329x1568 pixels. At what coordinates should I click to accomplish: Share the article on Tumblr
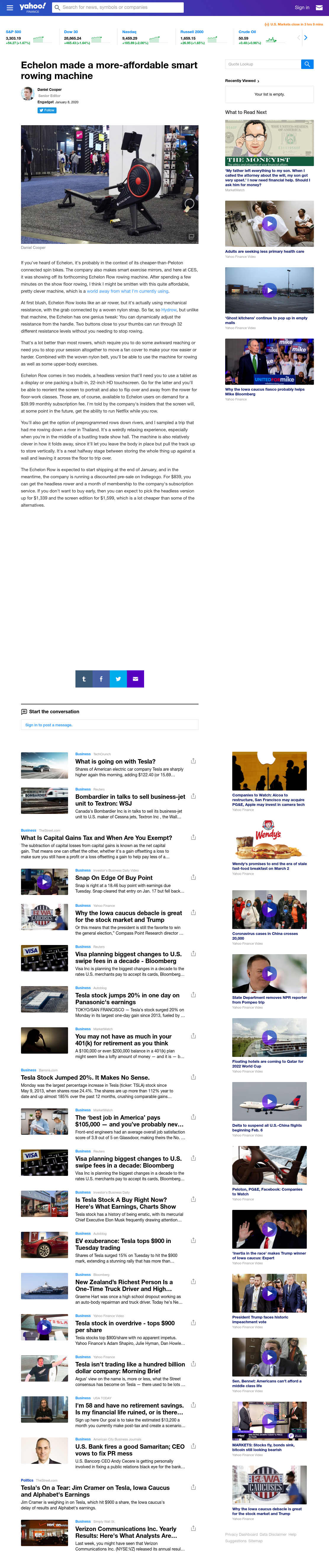click(x=84, y=678)
